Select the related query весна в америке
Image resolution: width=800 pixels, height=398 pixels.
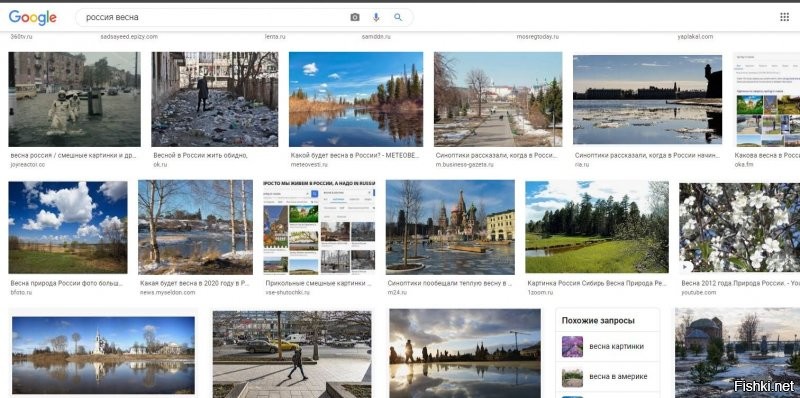[618, 377]
